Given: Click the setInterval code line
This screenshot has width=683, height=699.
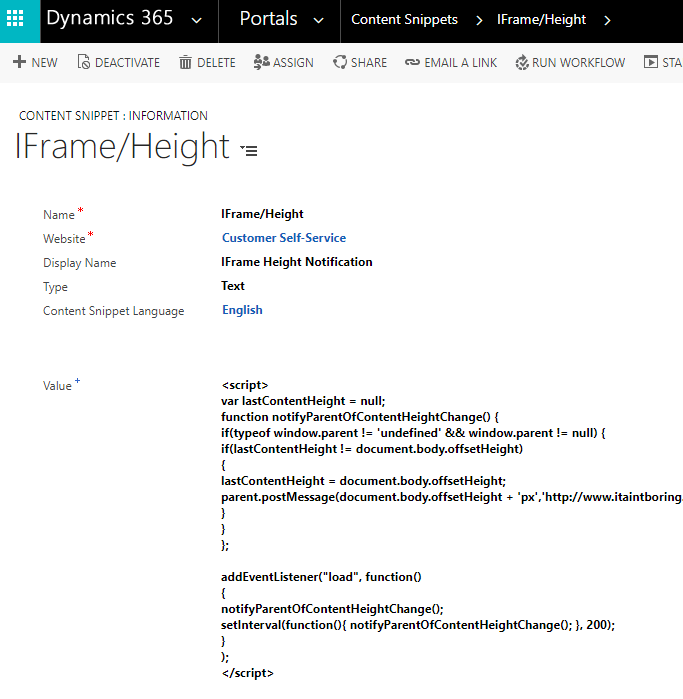Looking at the screenshot, I should 418,625.
